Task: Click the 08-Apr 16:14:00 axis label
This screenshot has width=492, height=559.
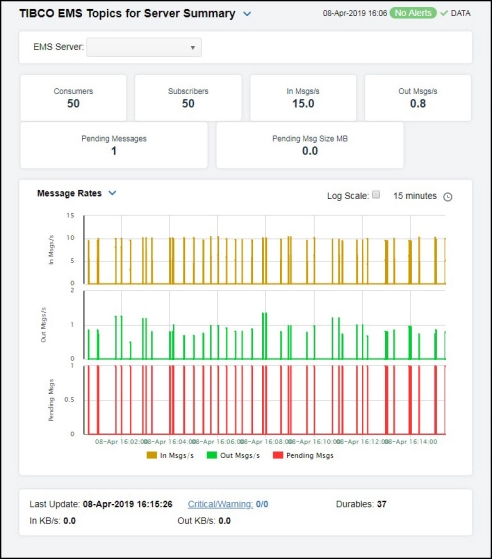Action: (x=411, y=442)
